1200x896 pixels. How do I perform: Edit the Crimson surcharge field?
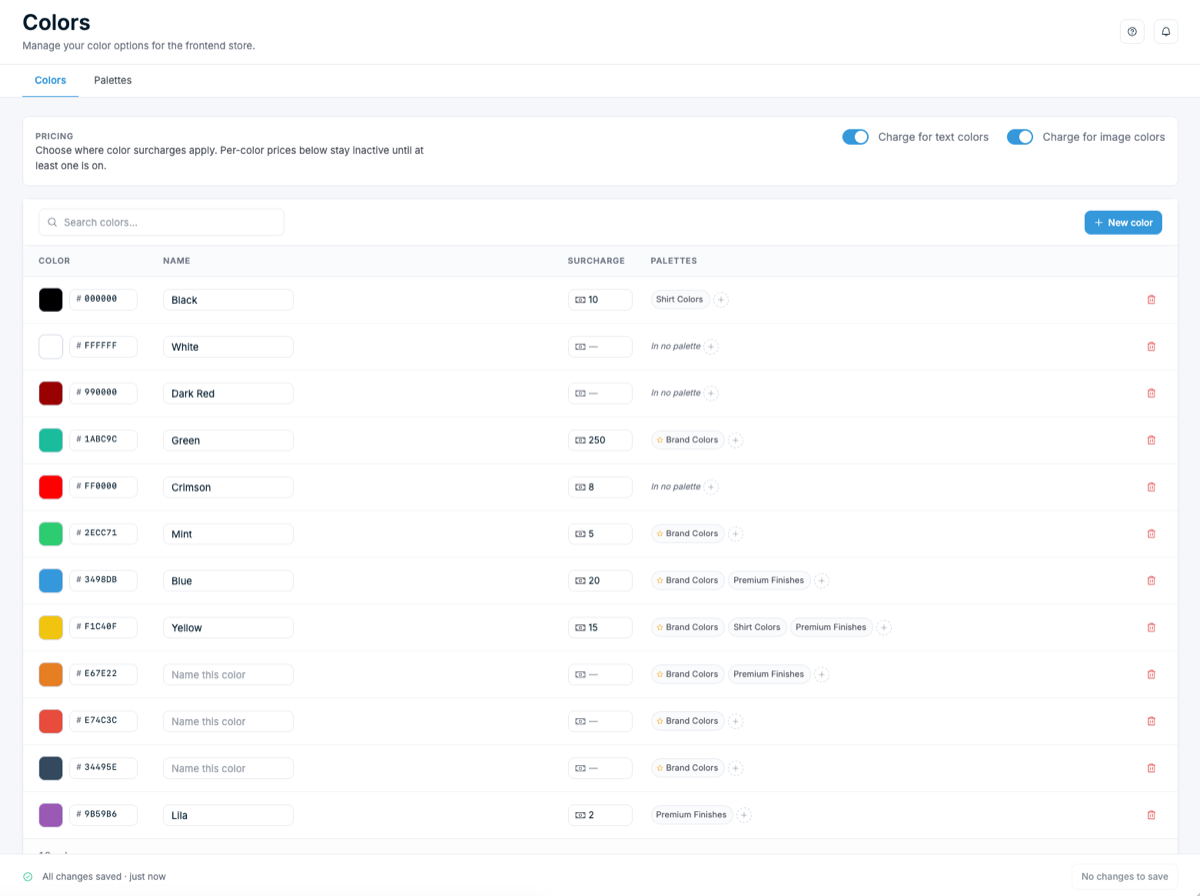pos(600,487)
